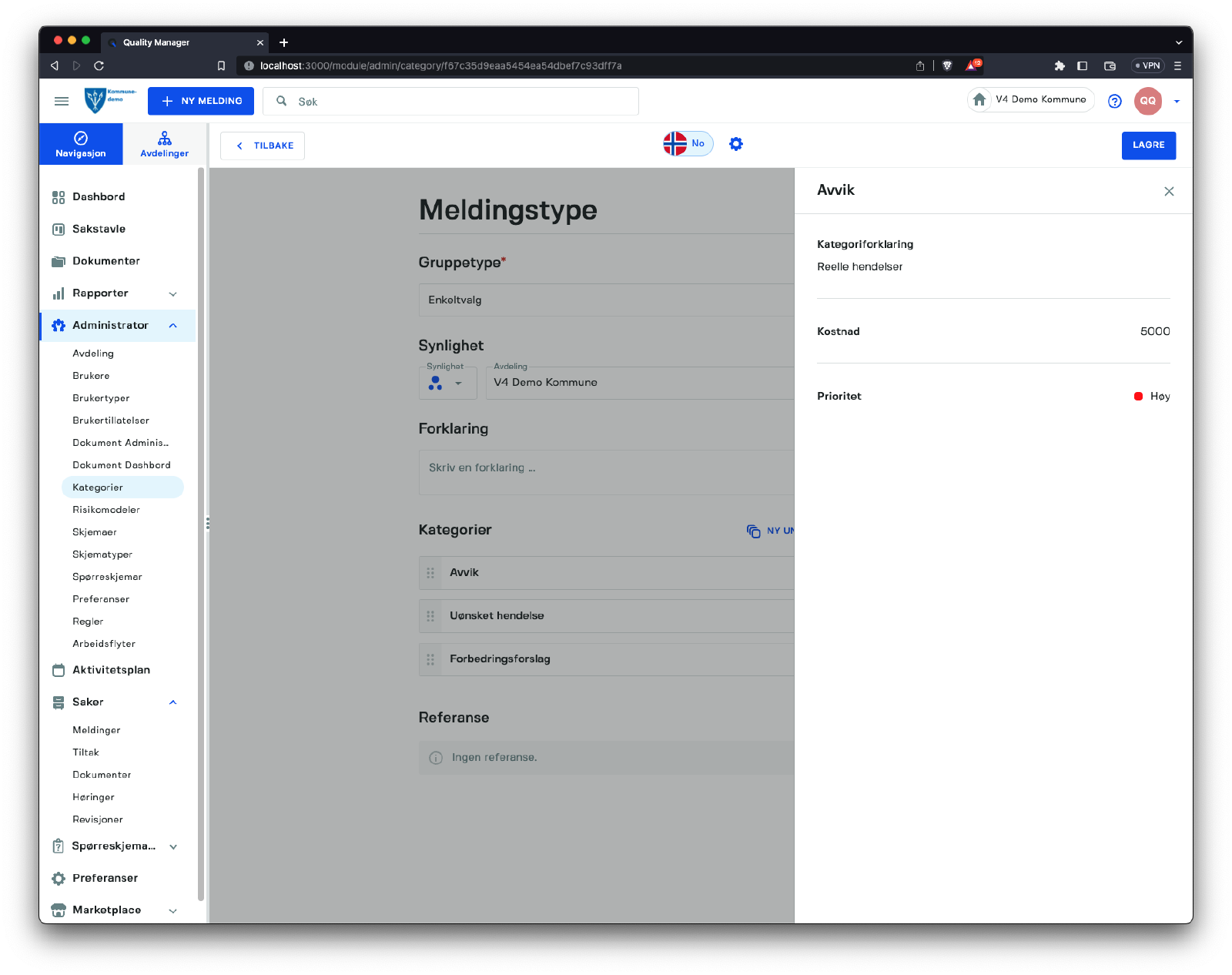1232x975 pixels.
Task: Open Aktivitetsplan in sidebar
Action: point(111,670)
